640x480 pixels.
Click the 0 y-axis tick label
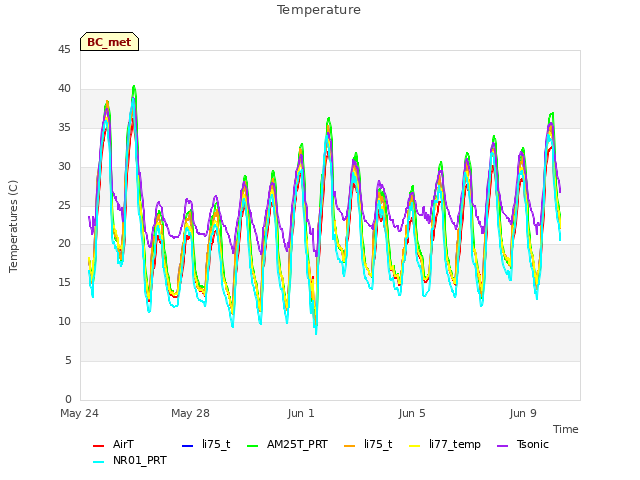[68, 399]
